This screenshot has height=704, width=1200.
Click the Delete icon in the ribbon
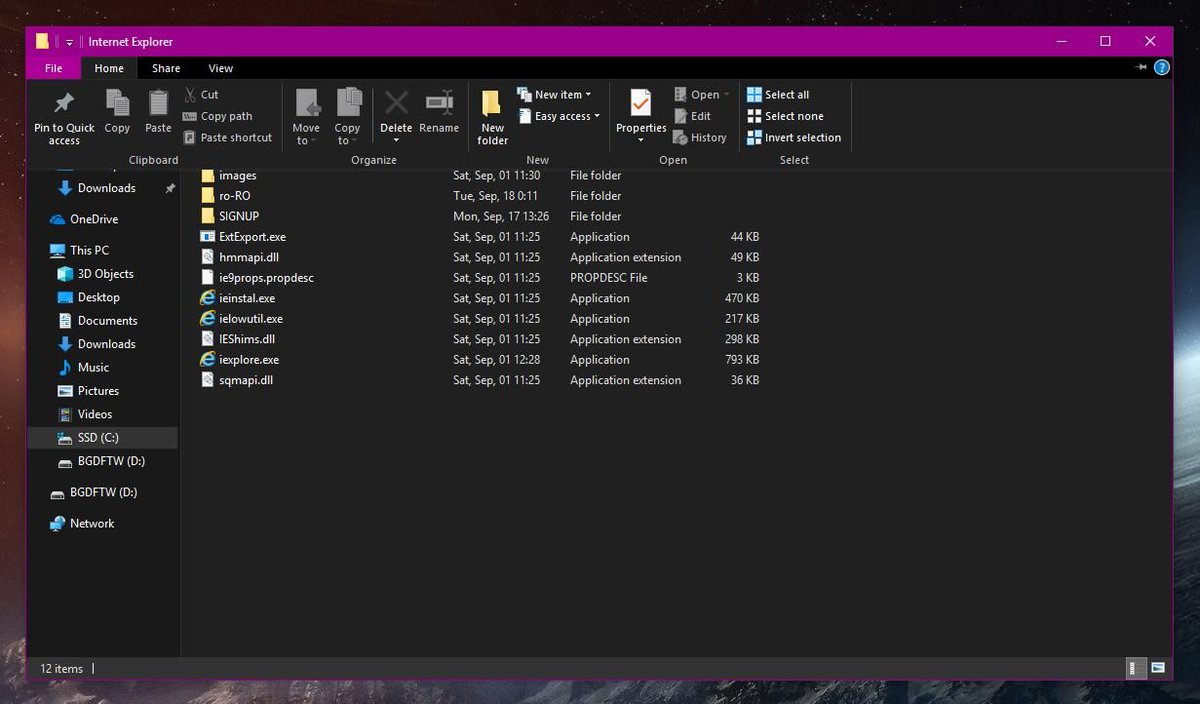click(396, 110)
